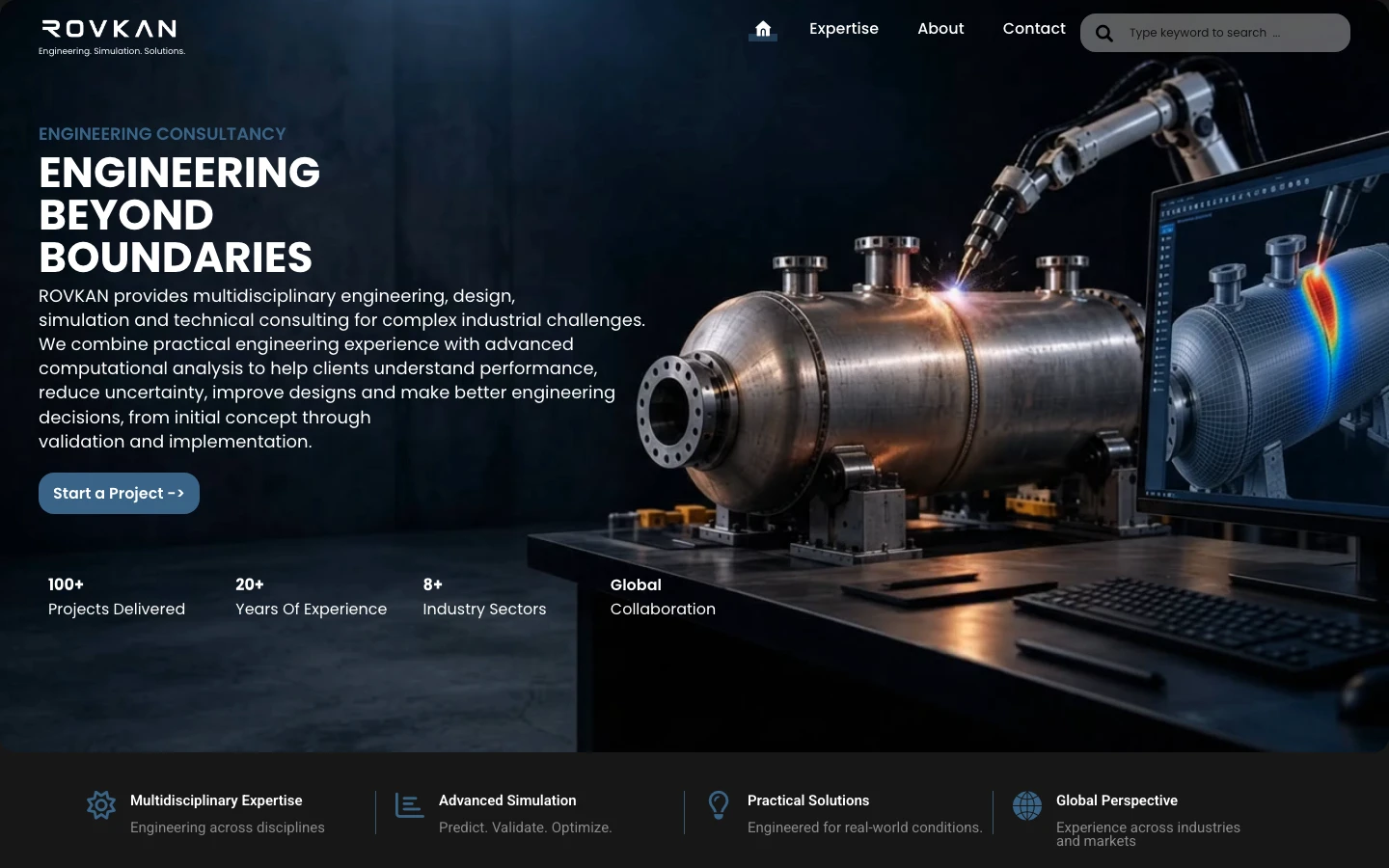Navigate to the Contact page
The image size is (1389, 868).
[1034, 29]
